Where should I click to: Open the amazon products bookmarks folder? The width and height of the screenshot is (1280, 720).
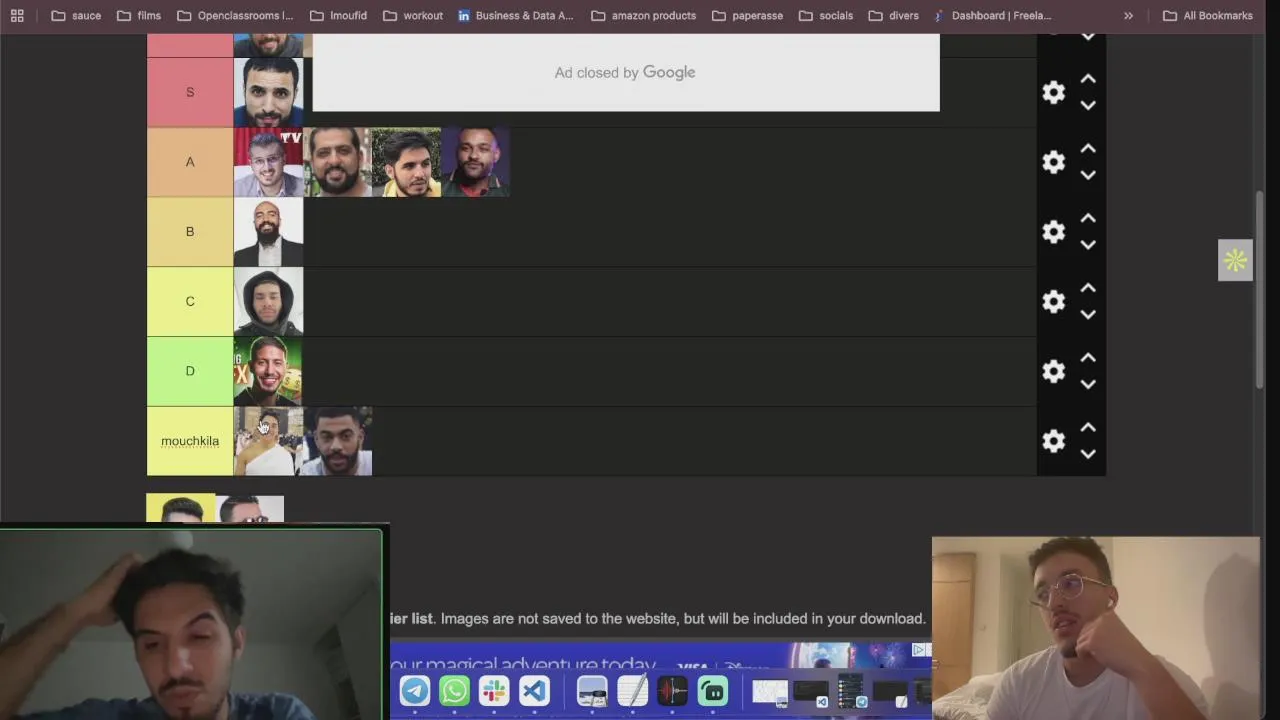[x=643, y=16]
